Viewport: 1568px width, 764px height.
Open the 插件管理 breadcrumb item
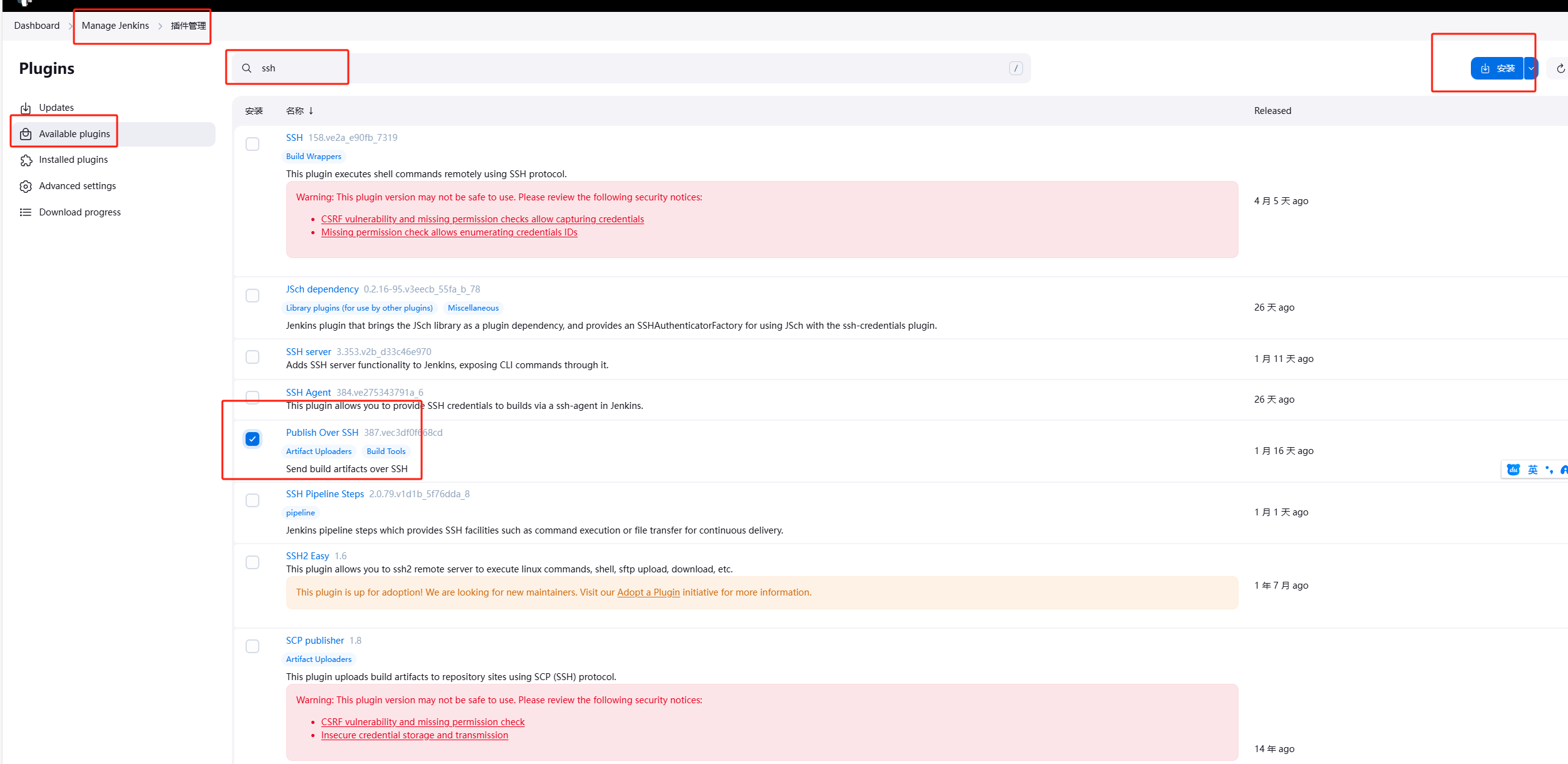(x=188, y=26)
